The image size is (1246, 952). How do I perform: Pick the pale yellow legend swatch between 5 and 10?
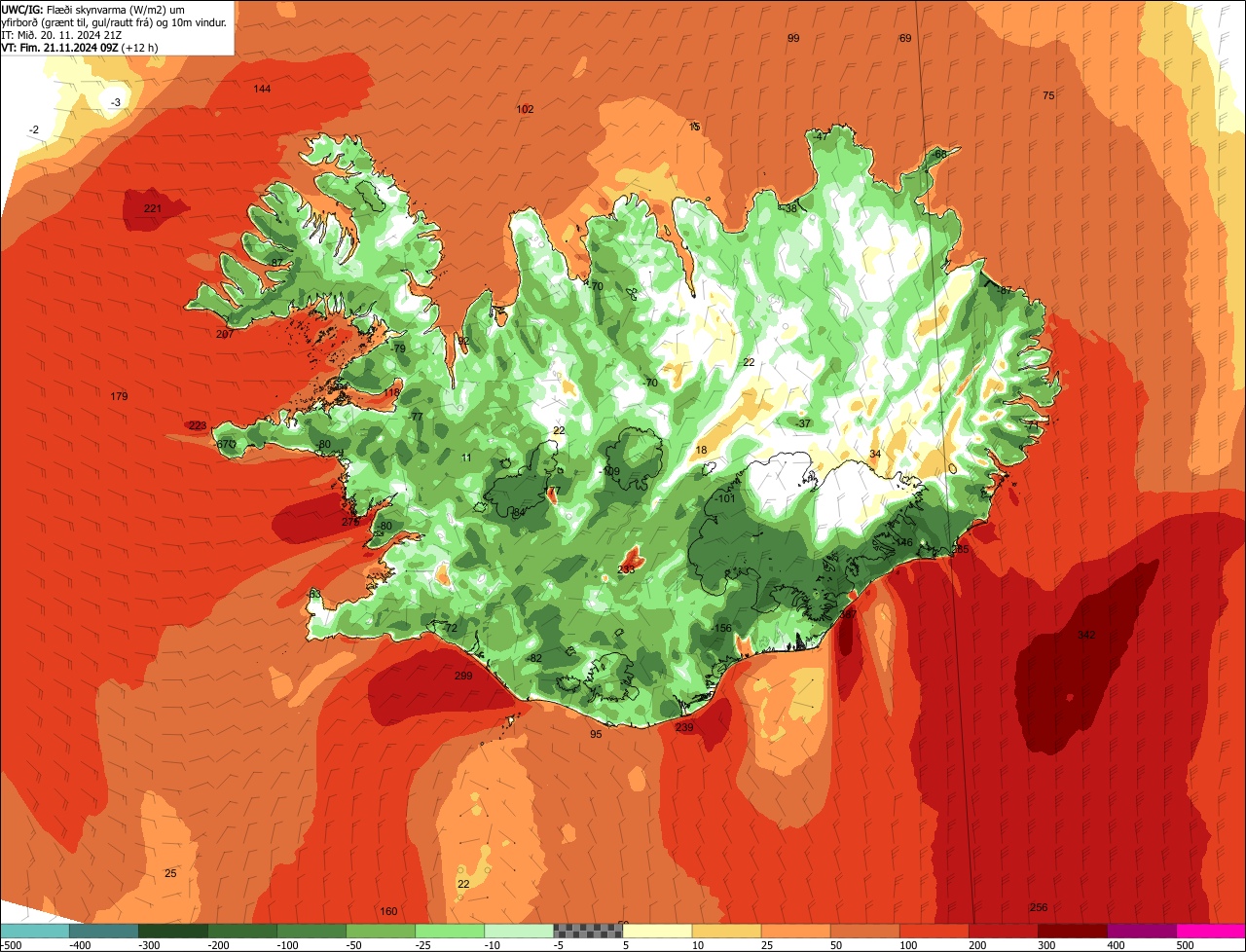point(657,931)
